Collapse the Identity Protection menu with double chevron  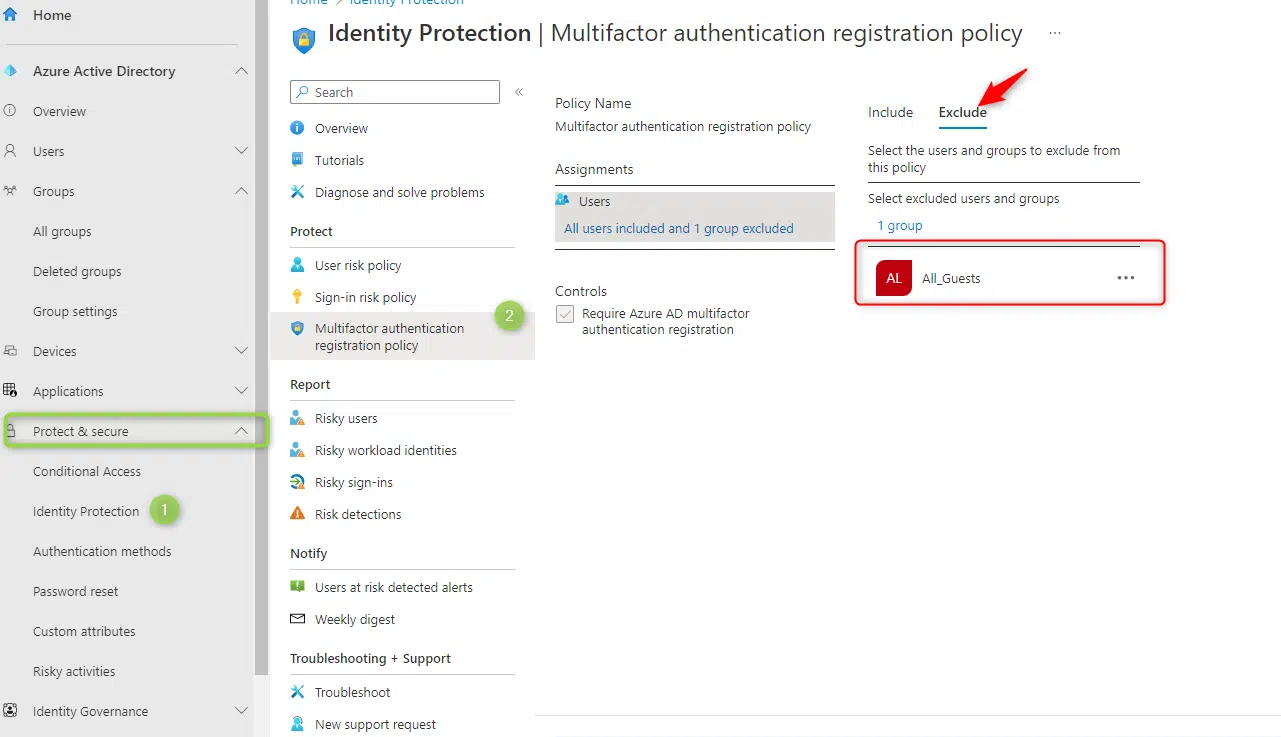coord(519,92)
